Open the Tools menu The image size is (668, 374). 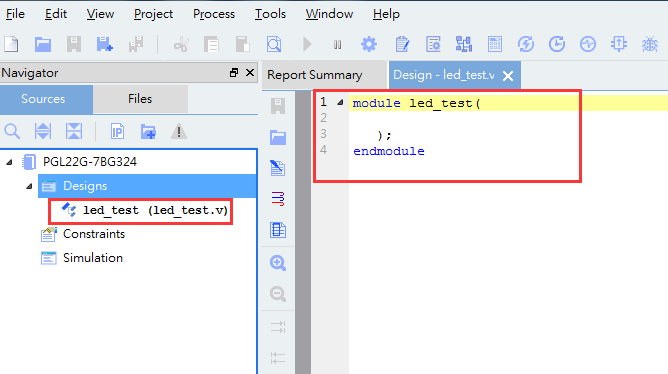pyautogui.click(x=270, y=14)
